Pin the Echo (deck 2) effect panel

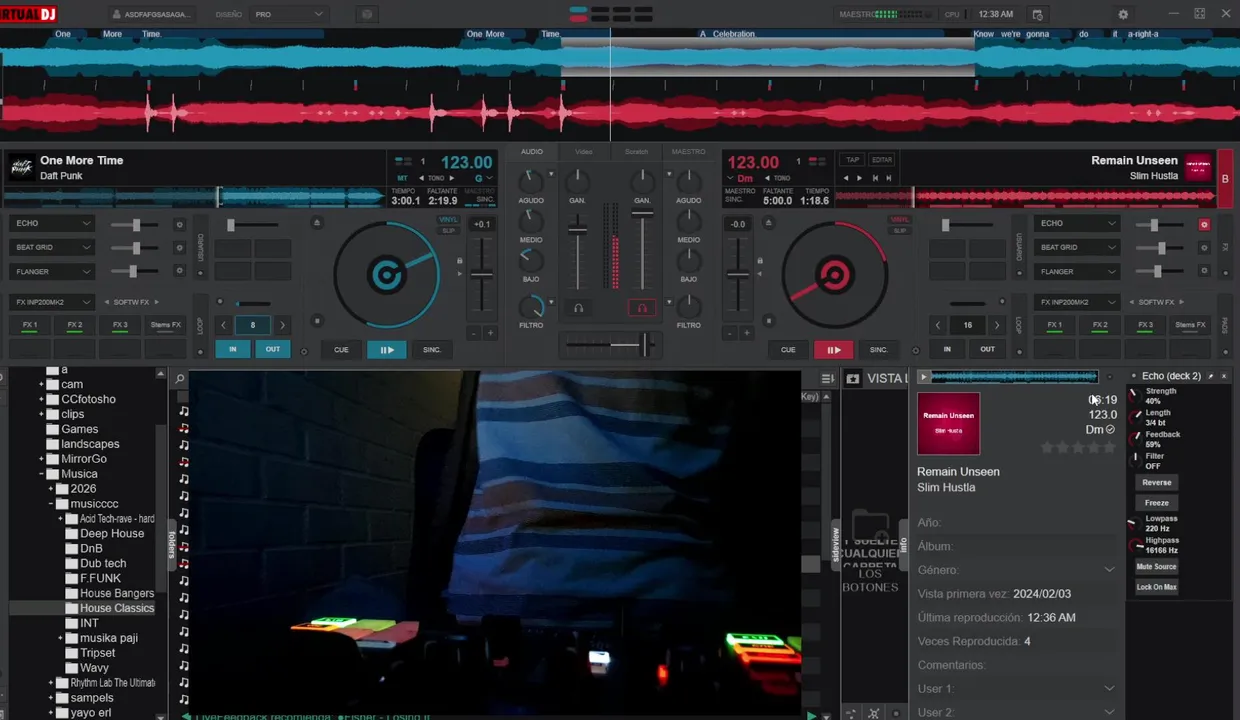pyautogui.click(x=1211, y=376)
